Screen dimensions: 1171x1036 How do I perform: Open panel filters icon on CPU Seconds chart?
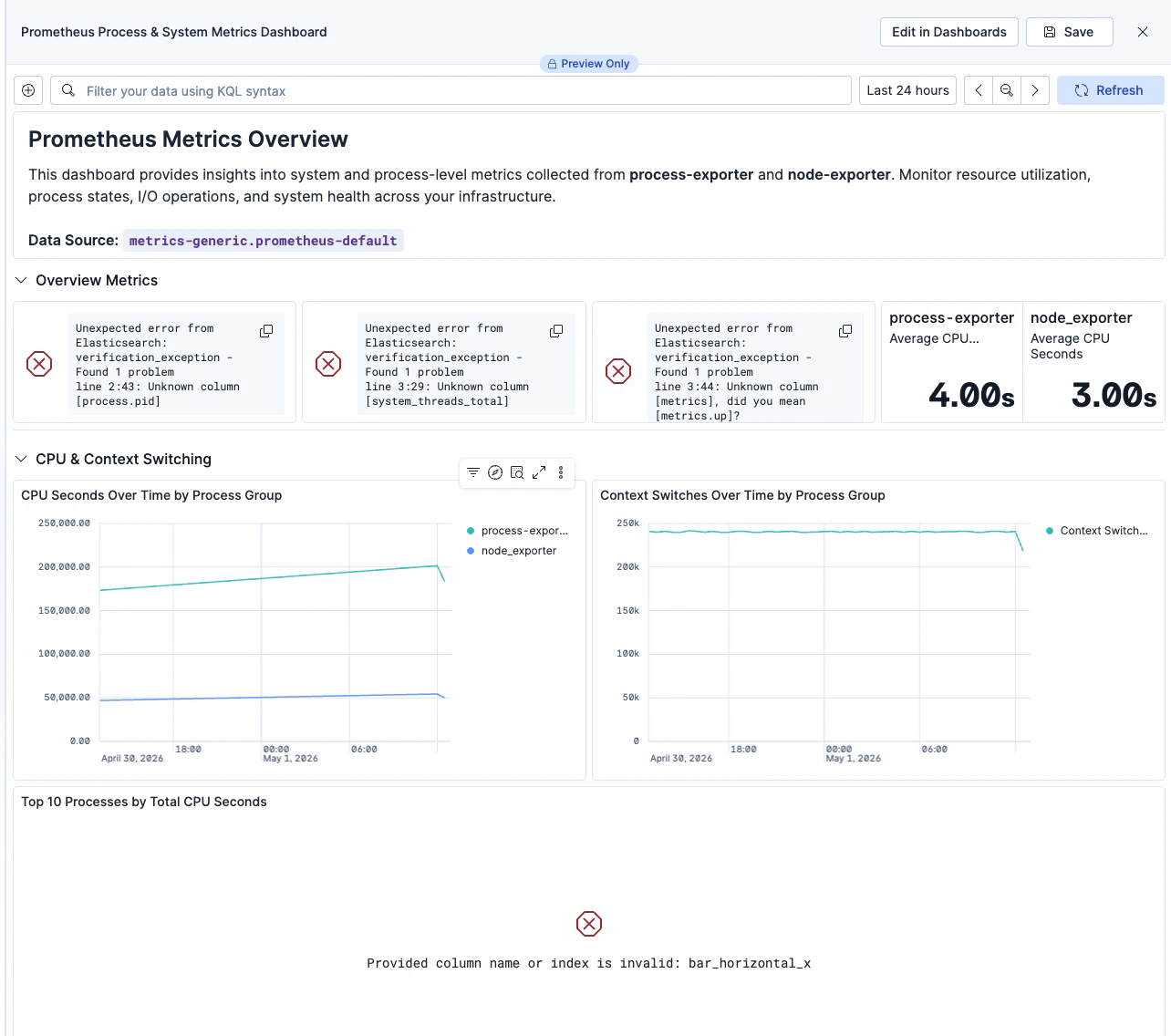click(473, 472)
